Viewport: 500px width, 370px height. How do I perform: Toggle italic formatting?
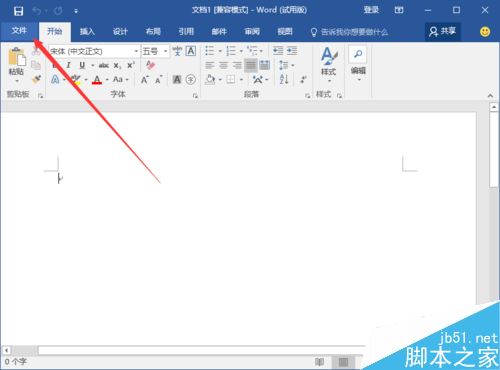tap(68, 65)
